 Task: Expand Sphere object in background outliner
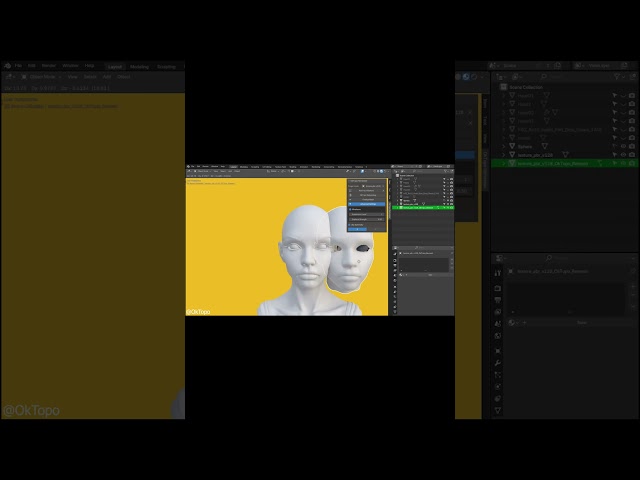point(504,146)
